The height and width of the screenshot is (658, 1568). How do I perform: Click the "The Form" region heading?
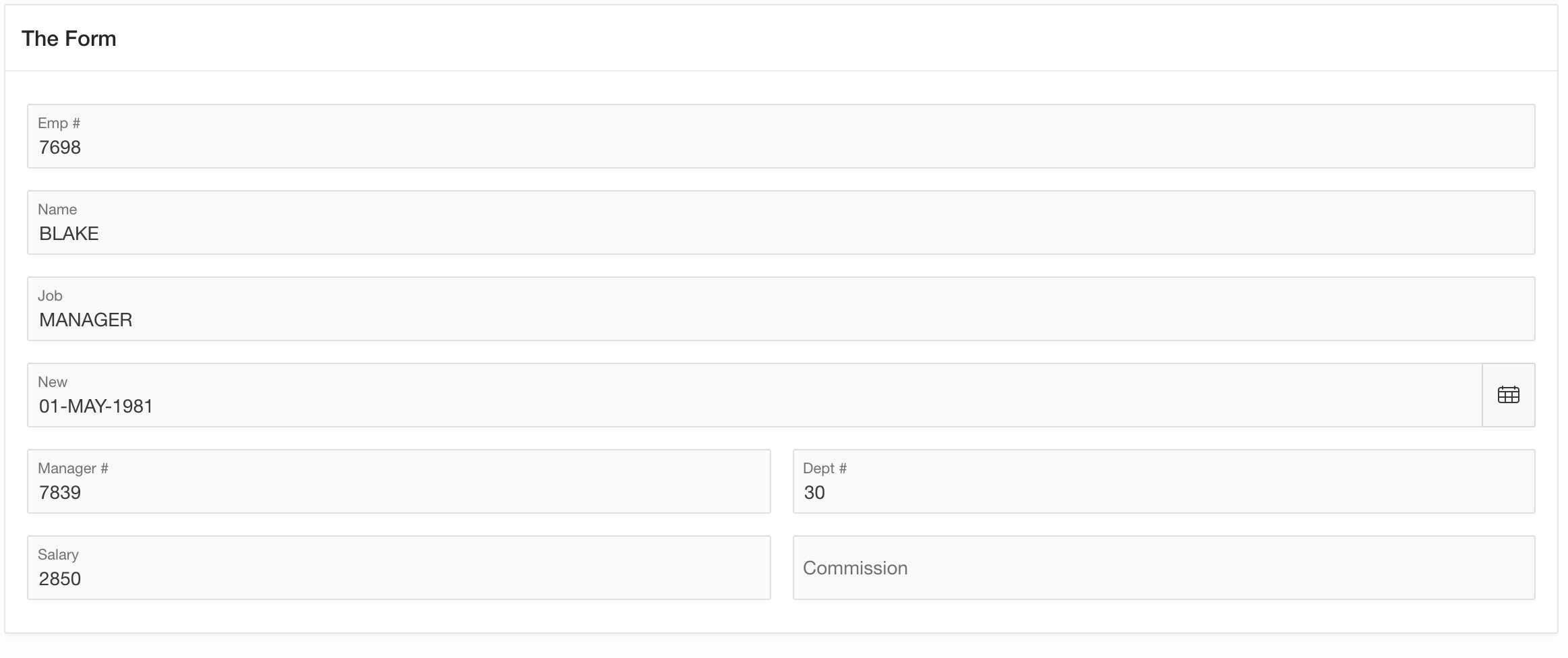point(69,38)
